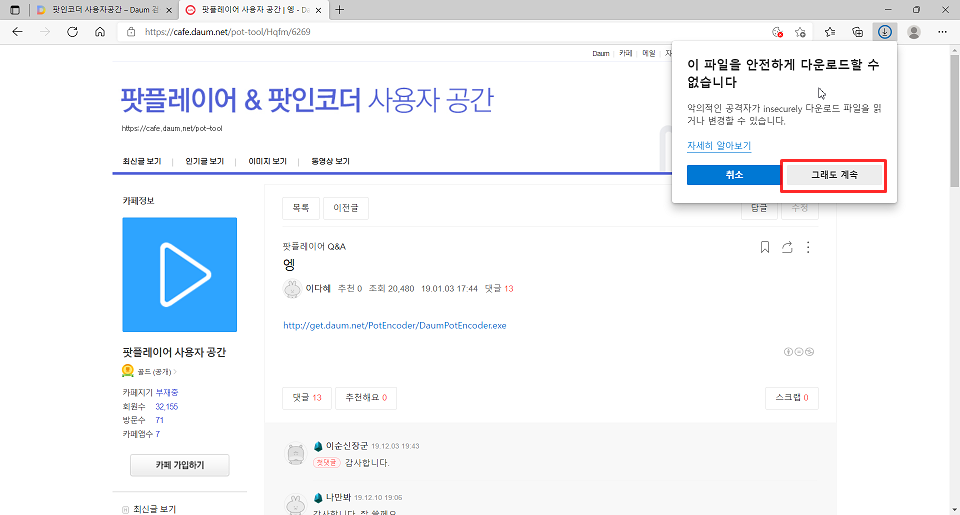Open the Collections icon
960x515 pixels.
click(857, 32)
